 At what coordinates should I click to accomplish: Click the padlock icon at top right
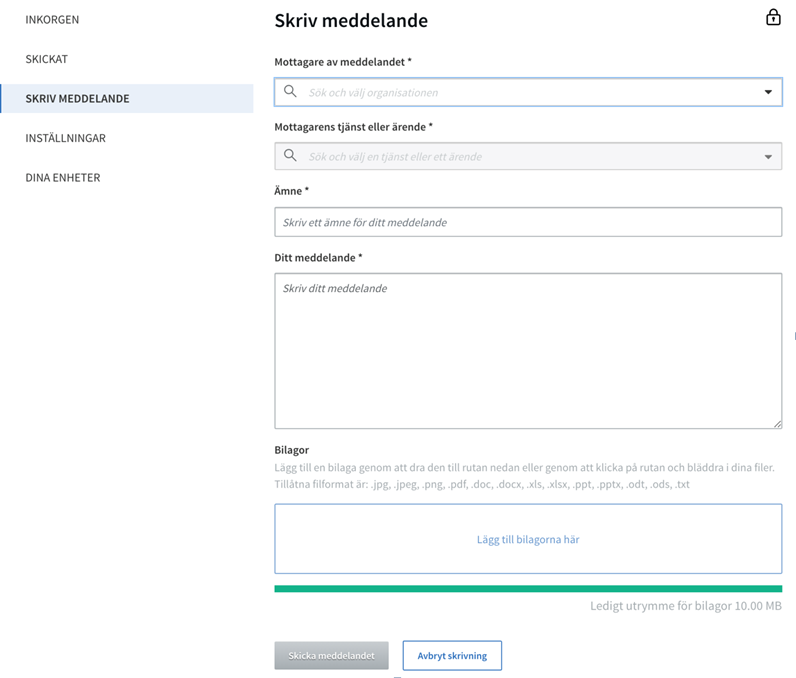click(x=773, y=17)
